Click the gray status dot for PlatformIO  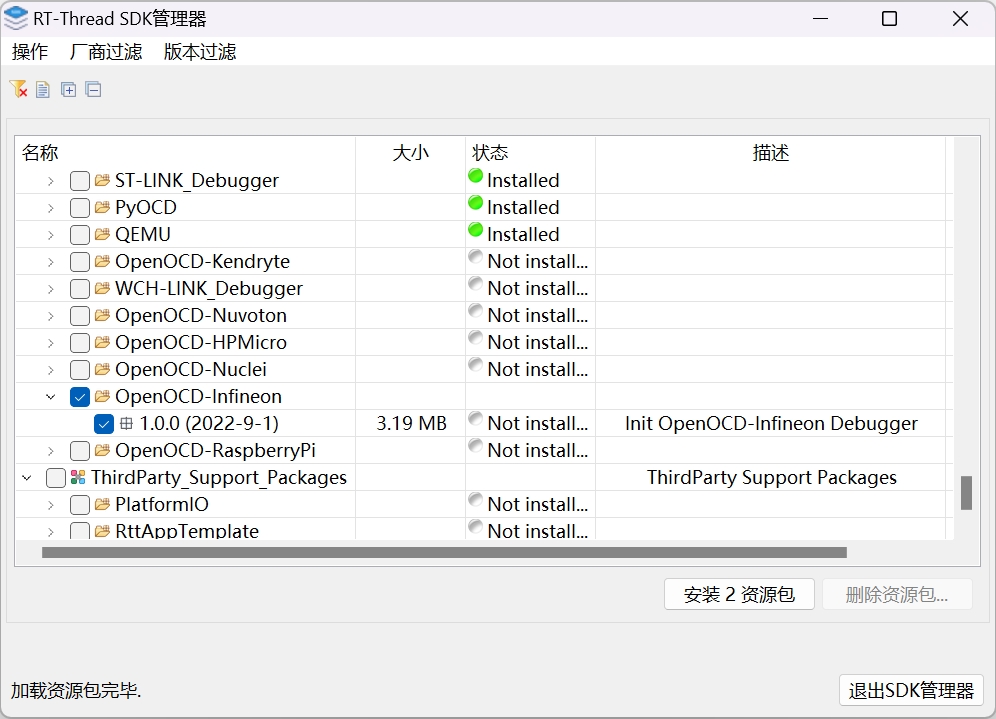click(475, 500)
